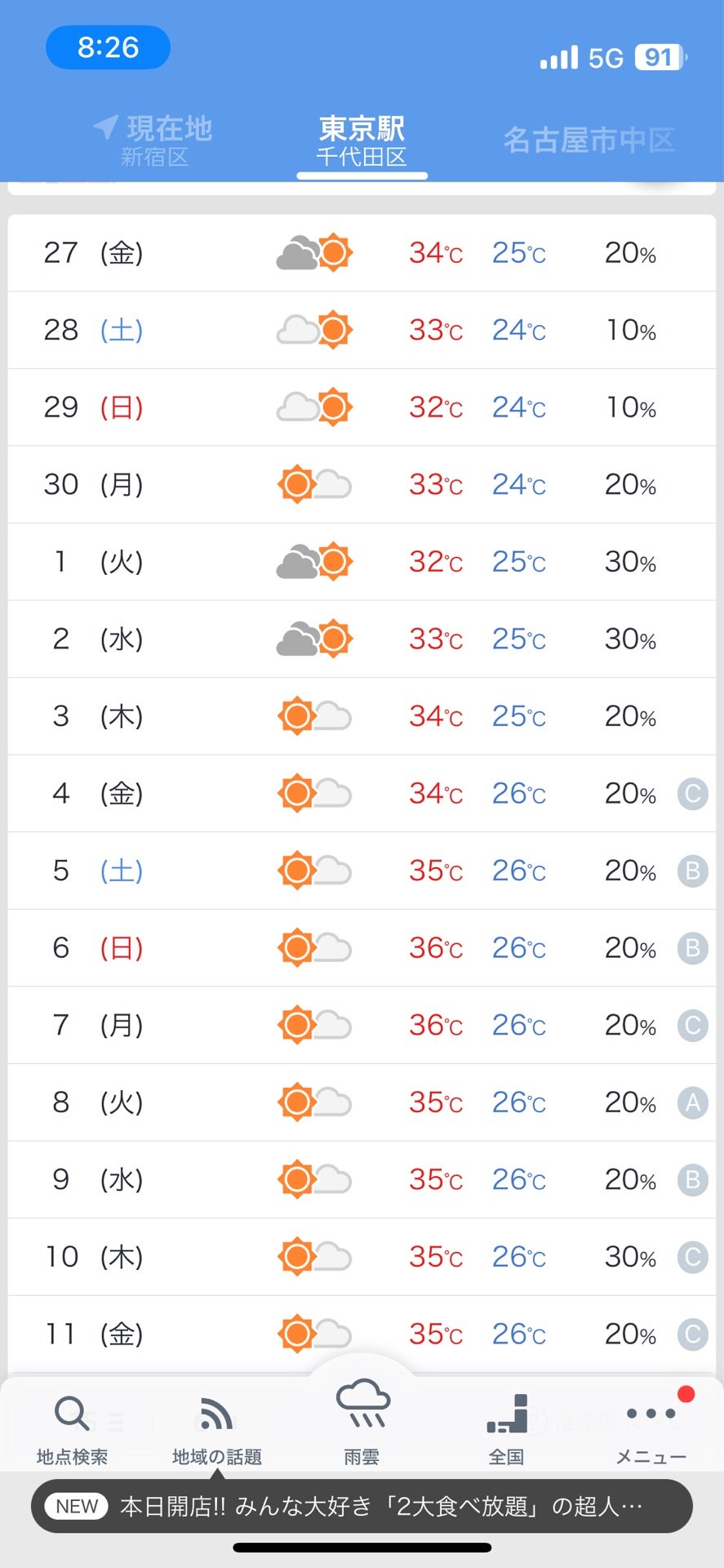Viewport: 724px width, 1568px height.
Task: Select the 6 (日) forecast row
Action: 362,947
